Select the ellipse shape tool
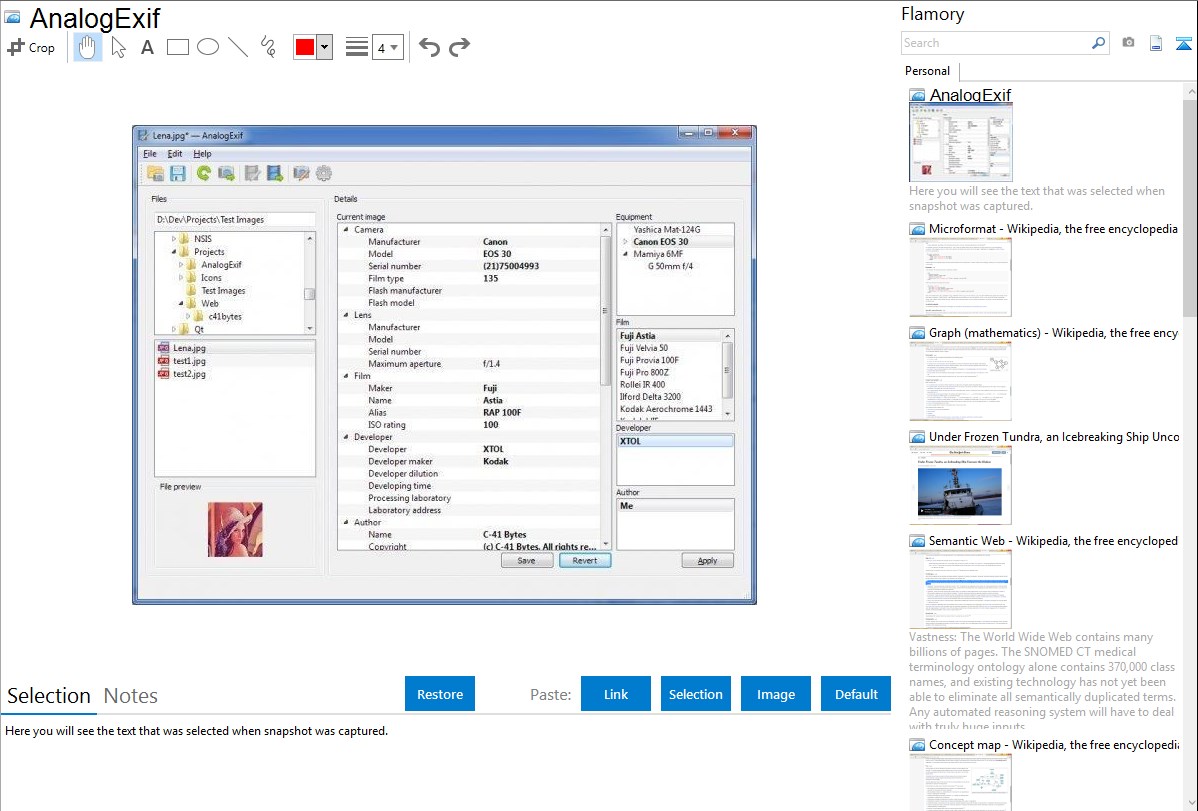The width and height of the screenshot is (1198, 811). coord(207,47)
